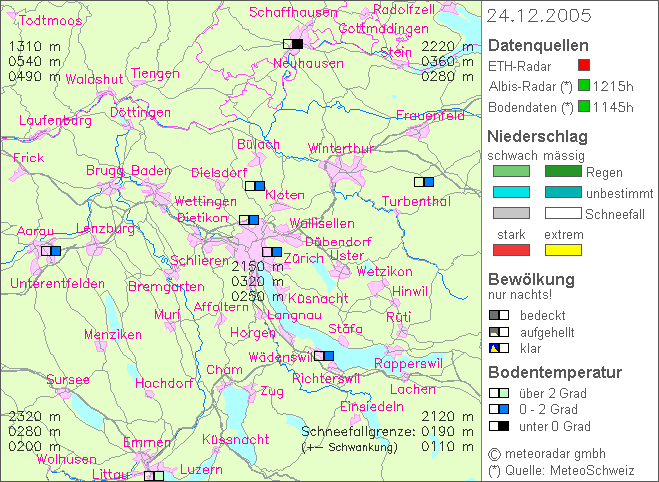
Task: Click the Frauenfeld city label
Action: 430,115
